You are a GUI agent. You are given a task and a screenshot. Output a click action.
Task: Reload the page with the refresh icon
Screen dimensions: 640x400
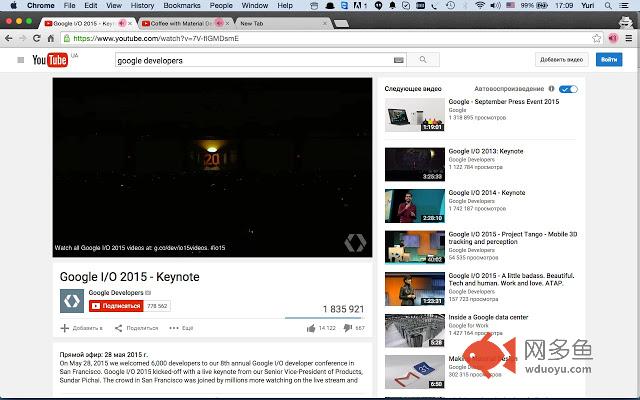coord(37,38)
